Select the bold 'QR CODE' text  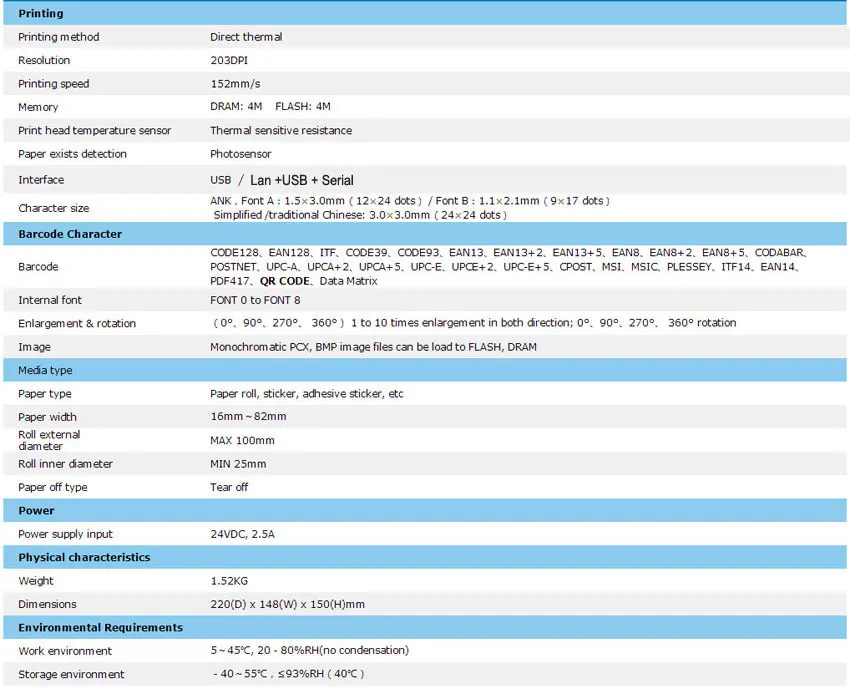[x=285, y=281]
